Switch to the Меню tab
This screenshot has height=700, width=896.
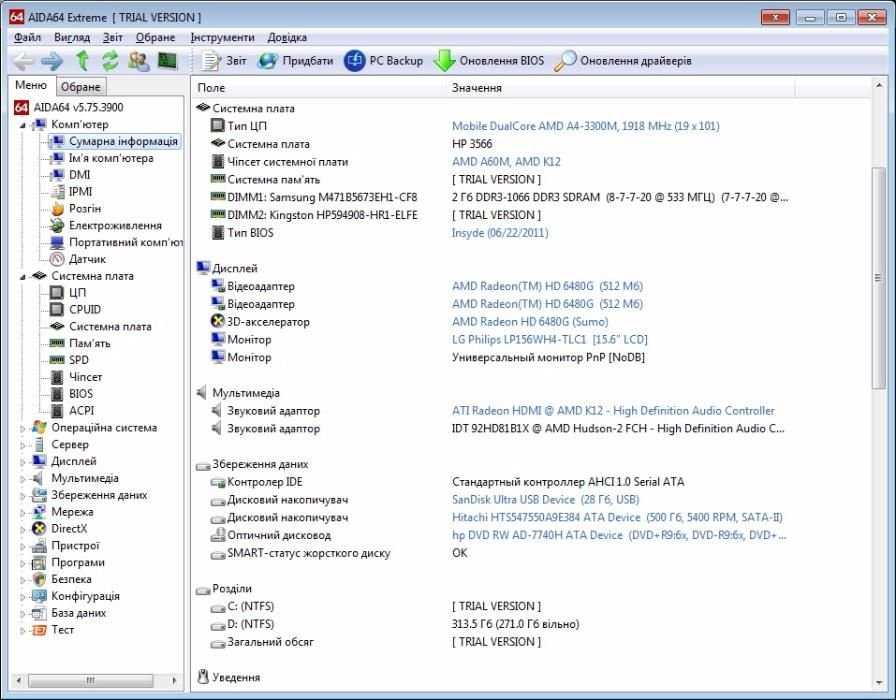click(x=31, y=85)
